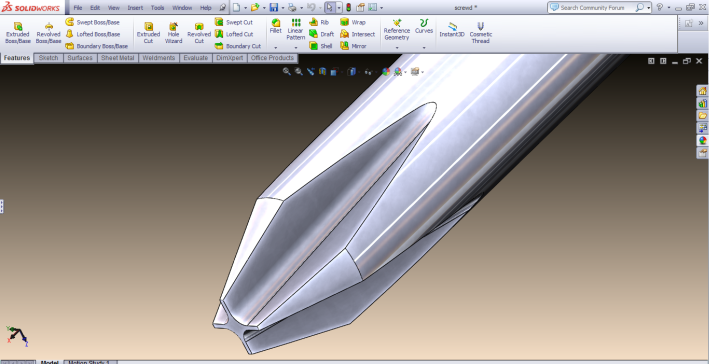718x364 pixels.
Task: Click the Edit Appearance icon
Action: click(x=386, y=71)
